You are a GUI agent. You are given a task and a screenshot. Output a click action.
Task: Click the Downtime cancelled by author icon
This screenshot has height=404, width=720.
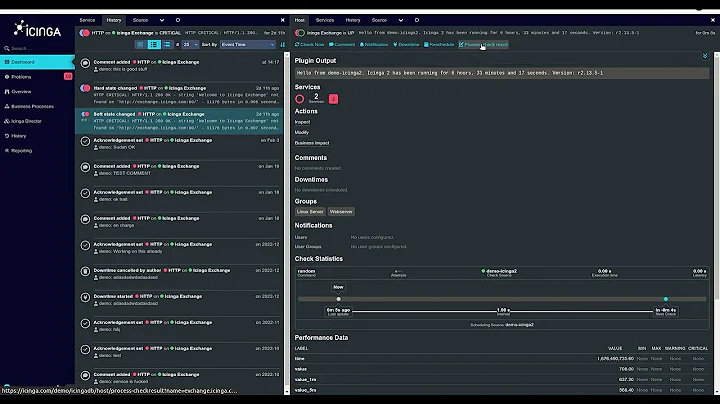[x=85, y=271]
